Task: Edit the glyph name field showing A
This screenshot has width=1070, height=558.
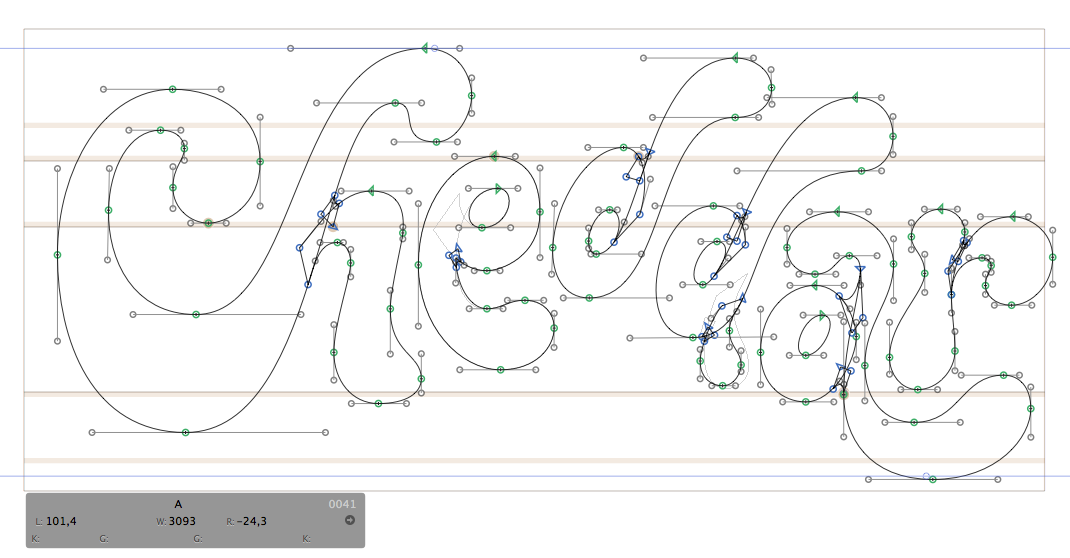Action: (178, 504)
